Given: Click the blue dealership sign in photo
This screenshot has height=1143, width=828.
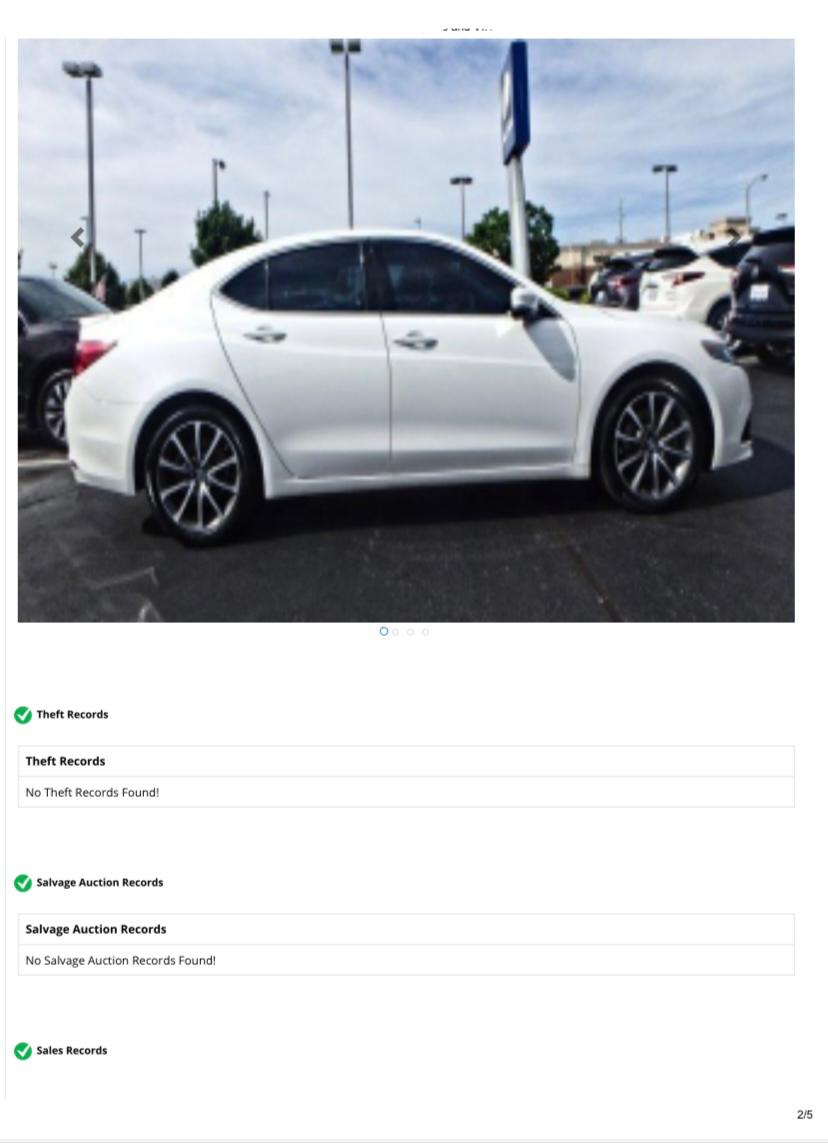Looking at the screenshot, I should click(x=515, y=100).
